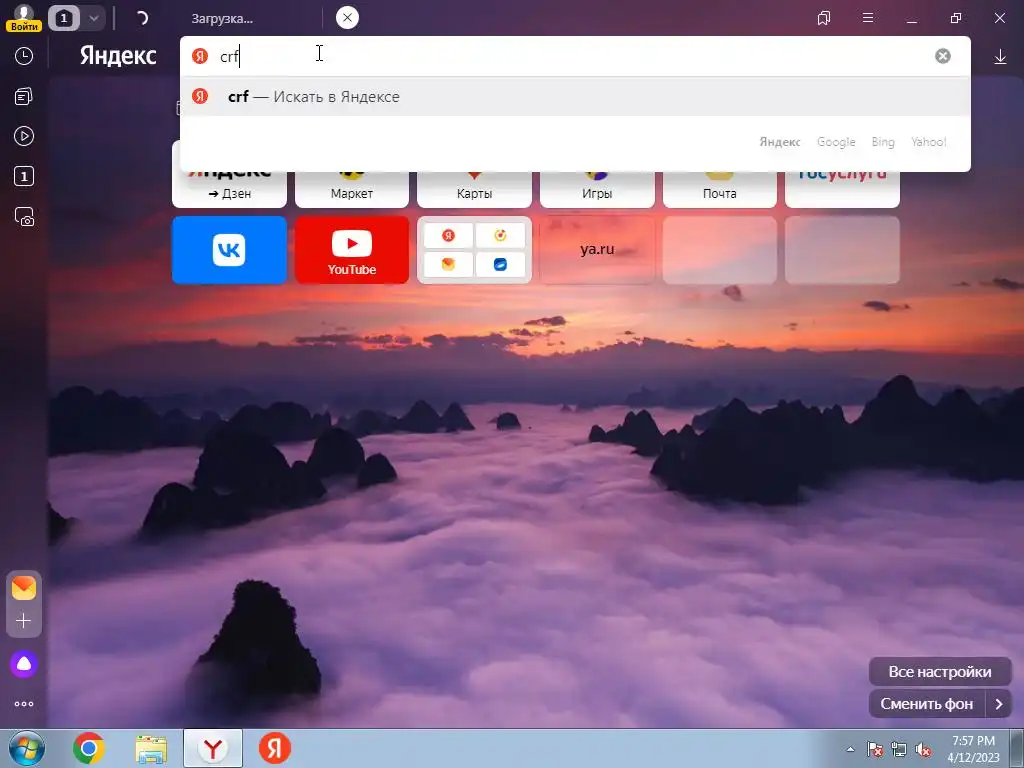The image size is (1024, 768).
Task: Open the bookmarks icon in title bar
Action: point(824,18)
